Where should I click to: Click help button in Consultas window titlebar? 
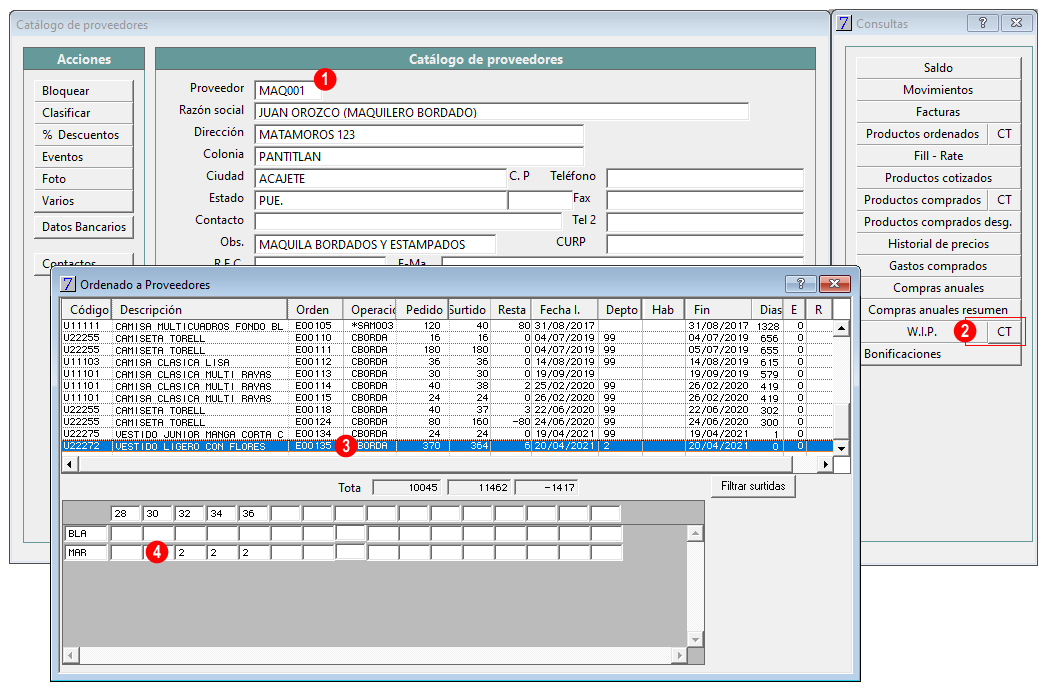click(982, 23)
